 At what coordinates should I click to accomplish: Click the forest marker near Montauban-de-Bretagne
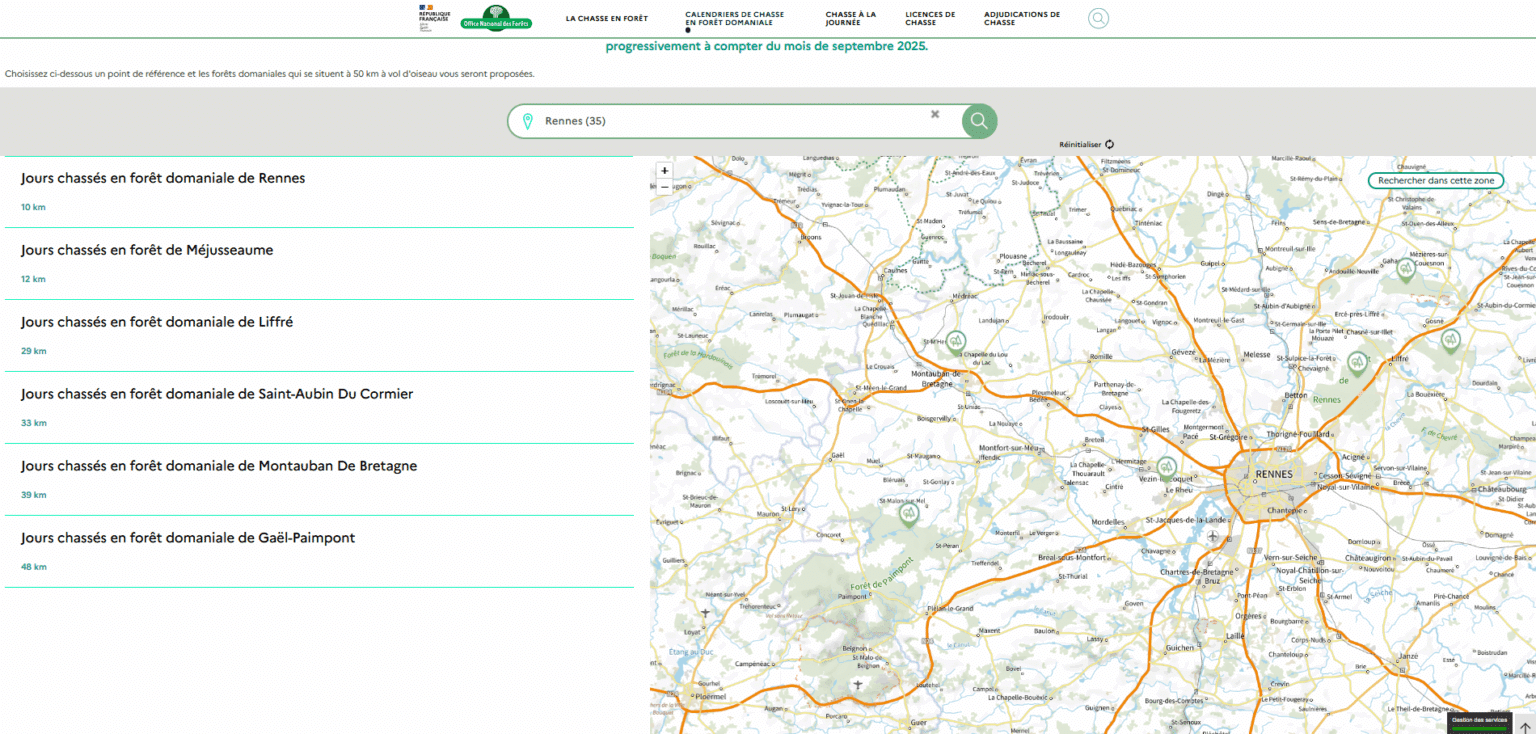click(956, 342)
